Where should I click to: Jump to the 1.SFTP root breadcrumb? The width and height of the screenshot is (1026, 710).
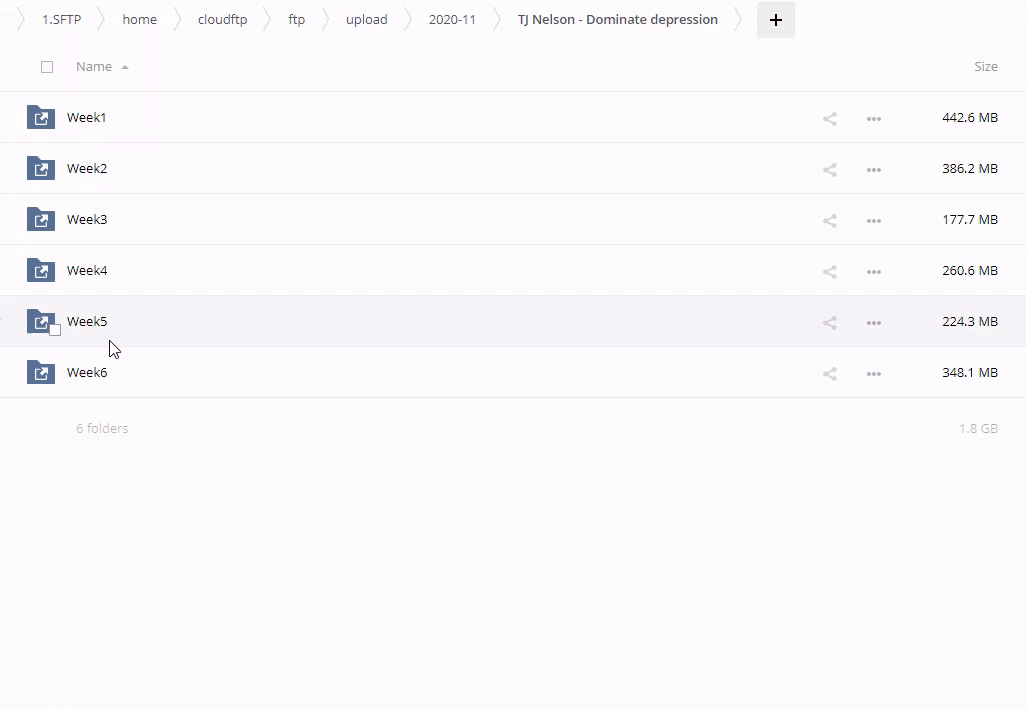[61, 20]
